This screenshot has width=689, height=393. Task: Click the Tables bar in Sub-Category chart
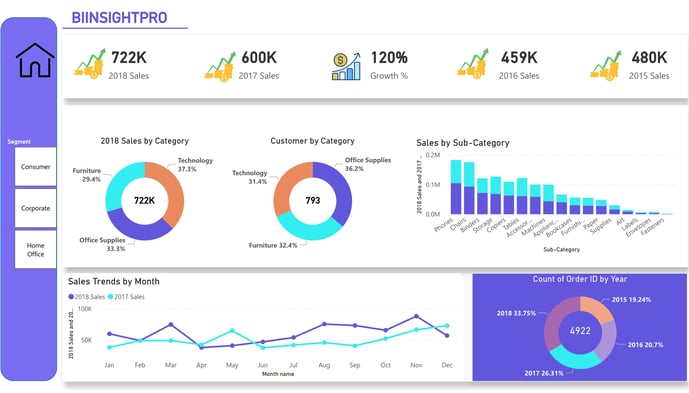pos(522,196)
